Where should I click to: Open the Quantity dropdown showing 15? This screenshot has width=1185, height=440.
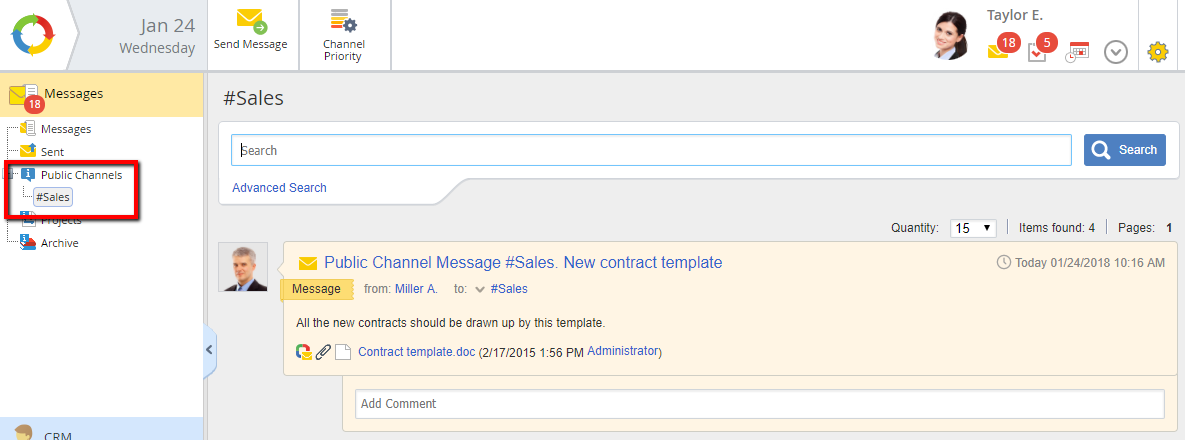[x=972, y=228]
